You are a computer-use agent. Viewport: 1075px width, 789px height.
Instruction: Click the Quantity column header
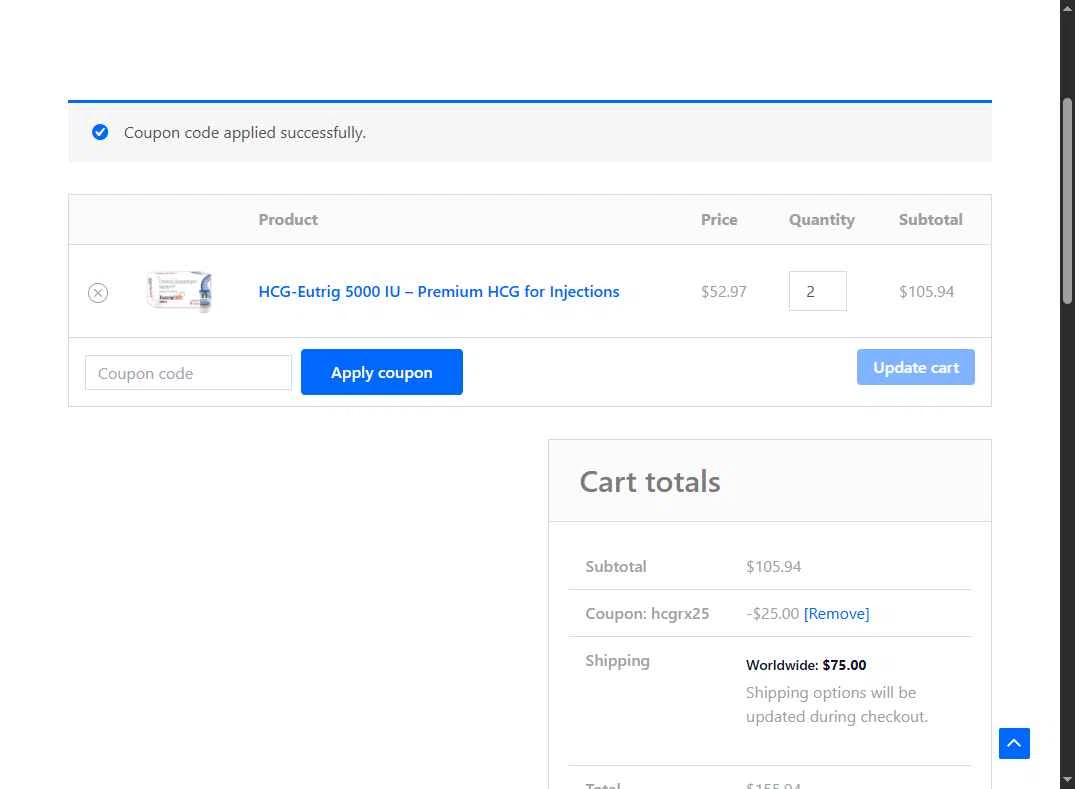(821, 220)
